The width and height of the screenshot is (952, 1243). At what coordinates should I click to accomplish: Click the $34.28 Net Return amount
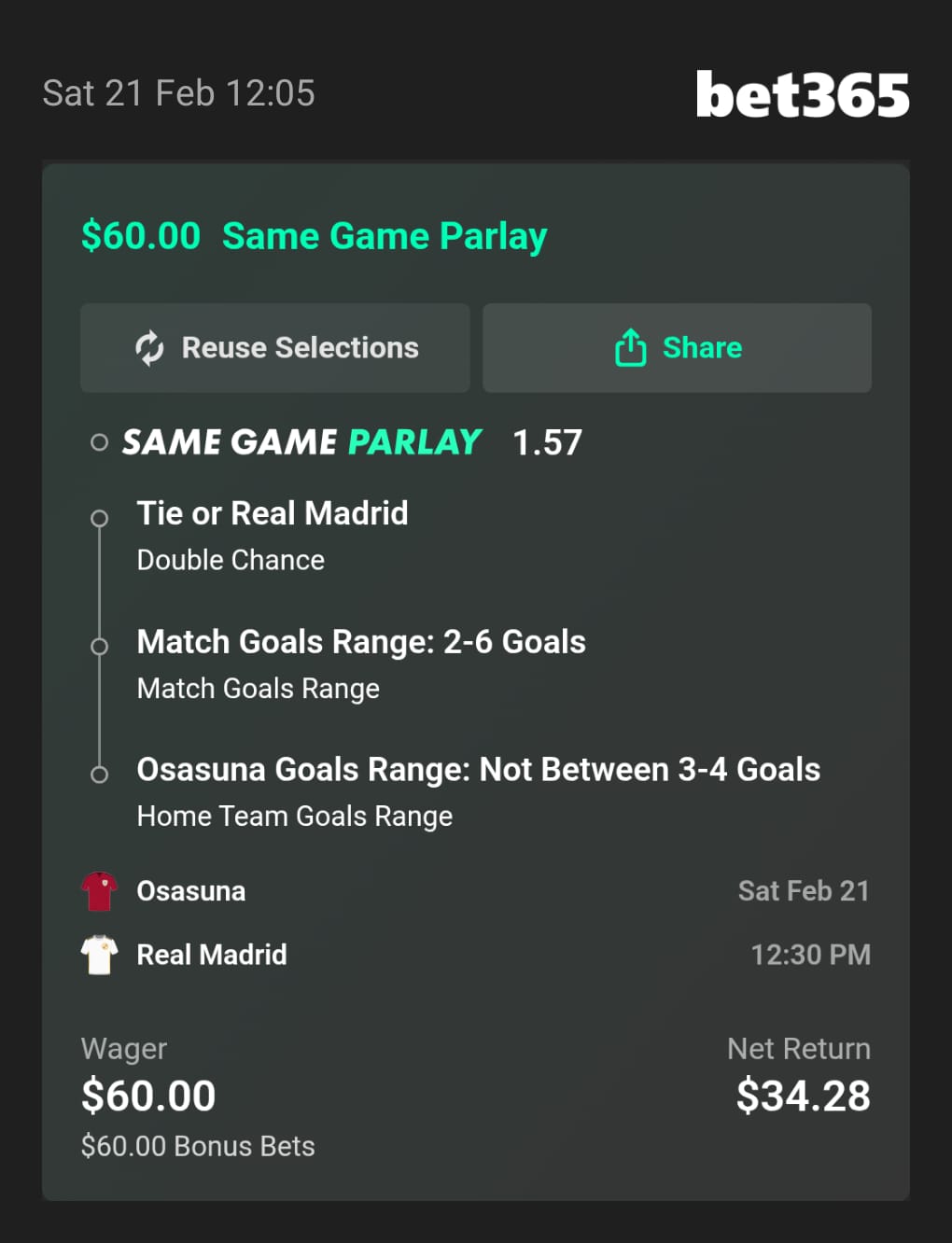803,1096
